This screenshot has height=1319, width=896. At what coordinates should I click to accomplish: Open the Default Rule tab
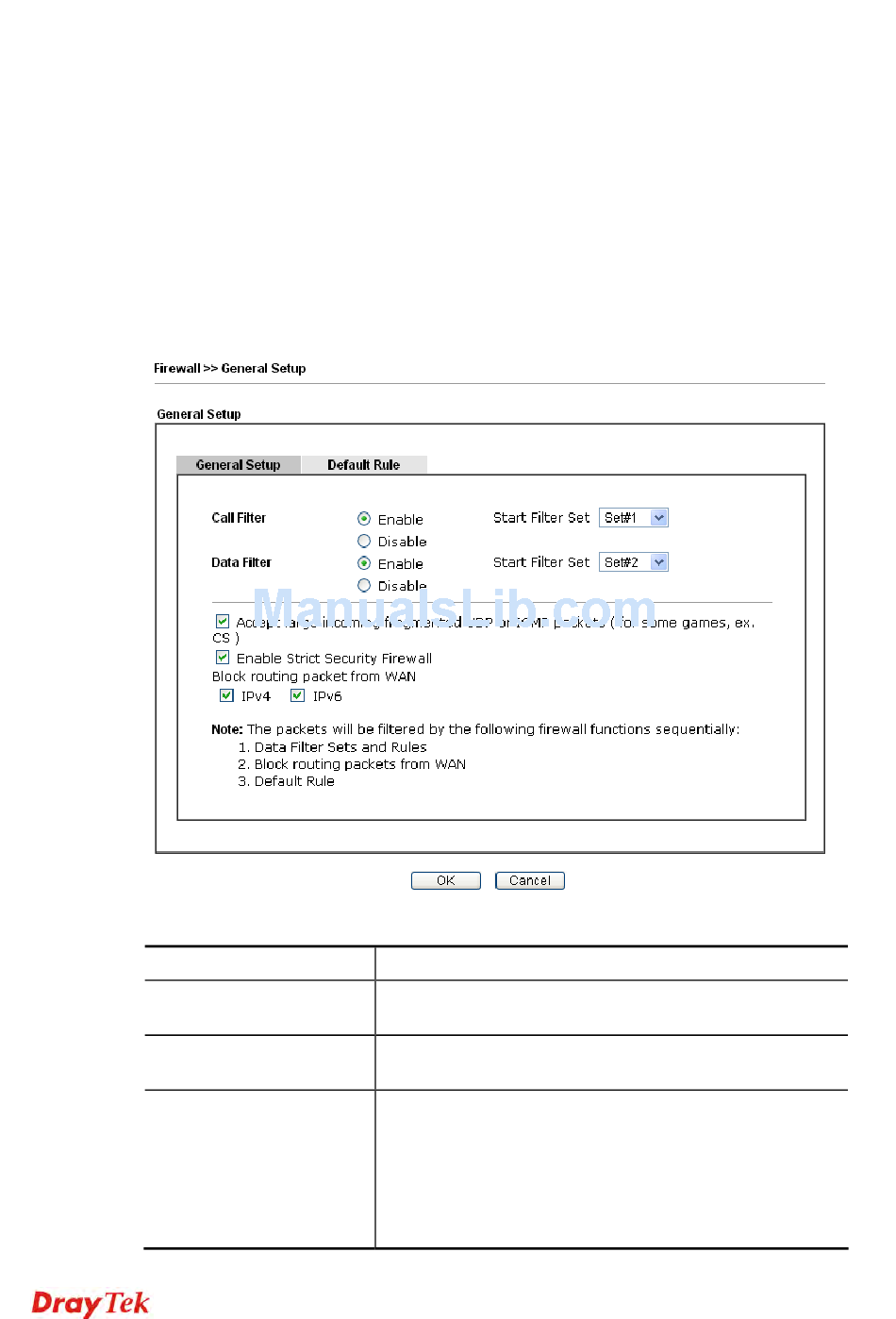tap(364, 464)
